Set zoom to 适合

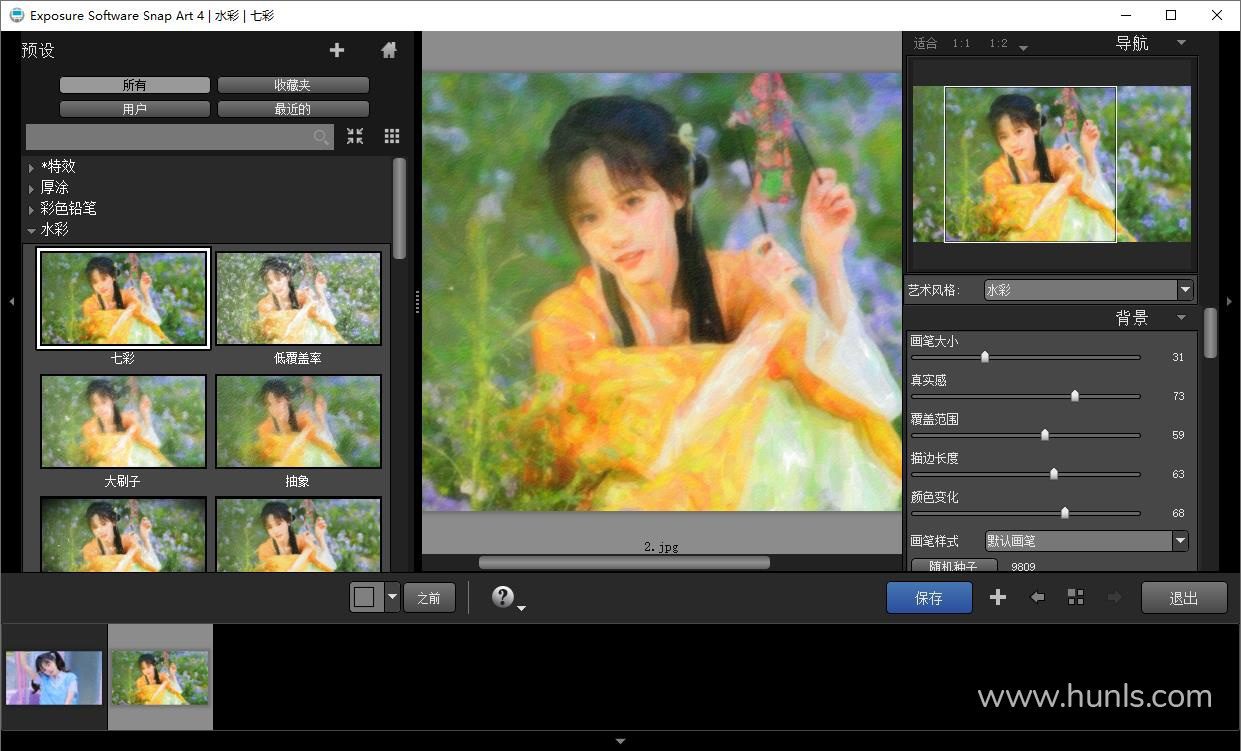coord(926,43)
